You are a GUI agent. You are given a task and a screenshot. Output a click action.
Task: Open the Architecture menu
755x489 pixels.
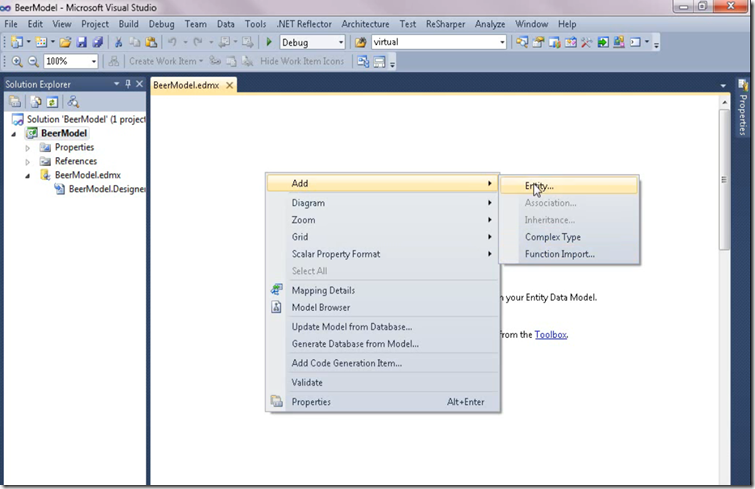pyautogui.click(x=365, y=24)
